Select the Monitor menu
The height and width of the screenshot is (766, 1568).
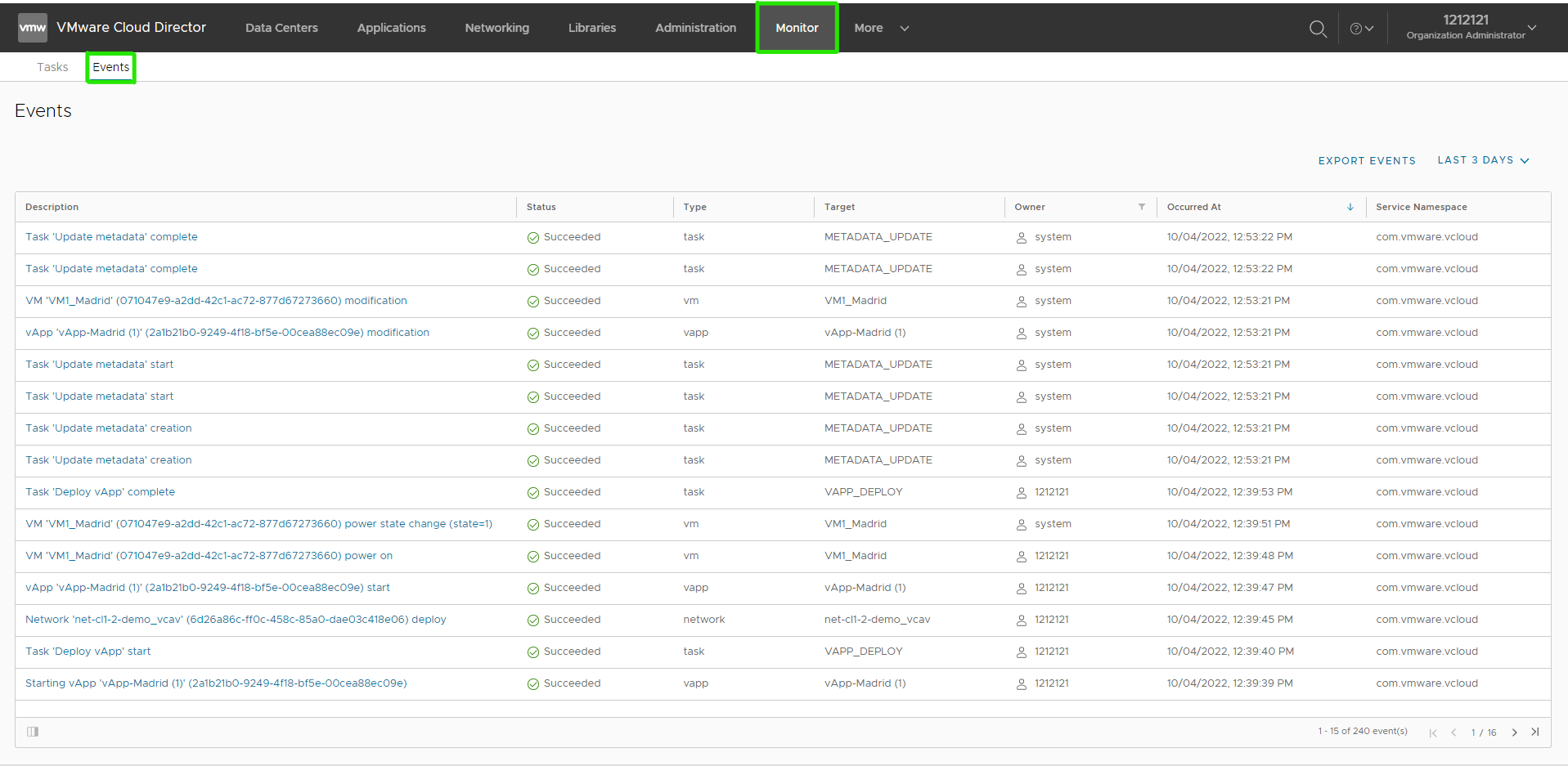coord(797,28)
